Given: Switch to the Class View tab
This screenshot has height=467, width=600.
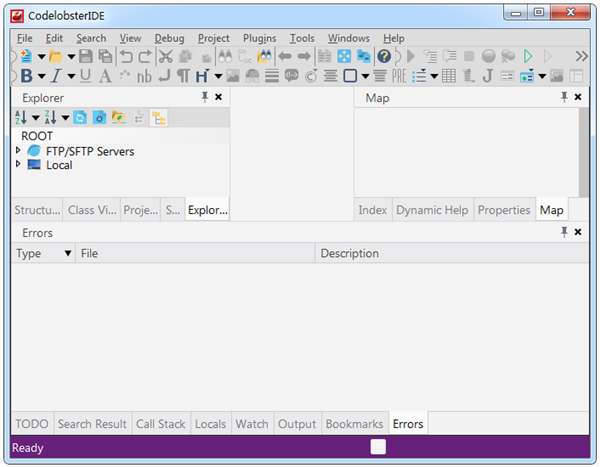Looking at the screenshot, I should 92,210.
